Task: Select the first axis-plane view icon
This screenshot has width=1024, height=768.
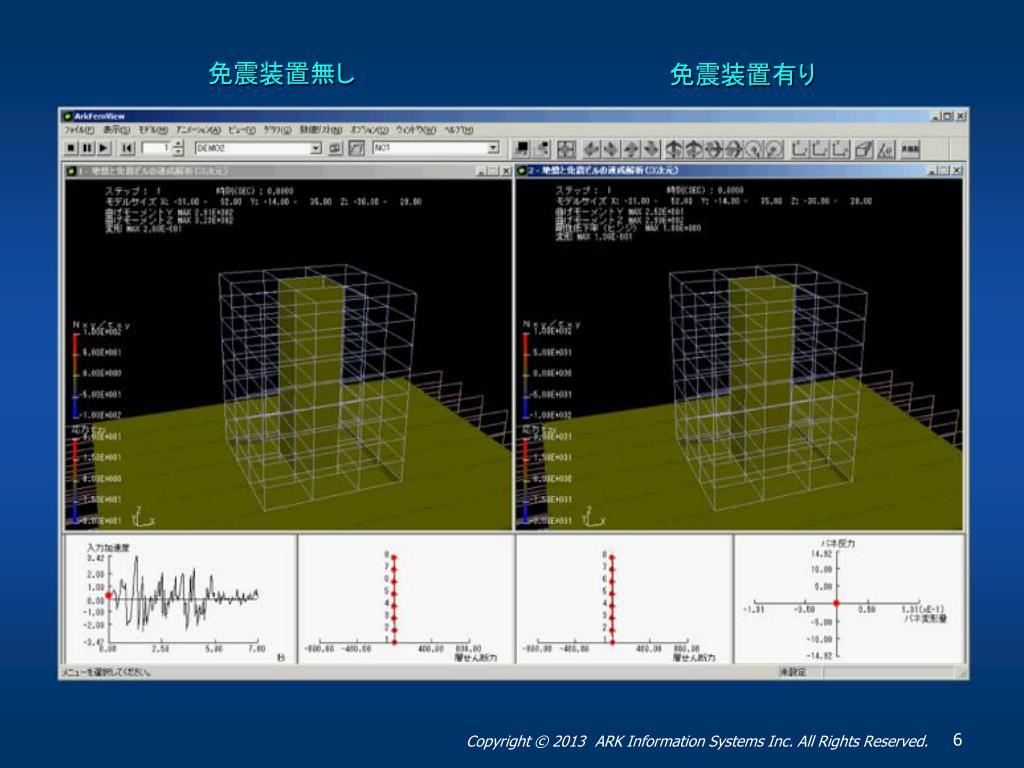Action: pyautogui.click(x=799, y=150)
